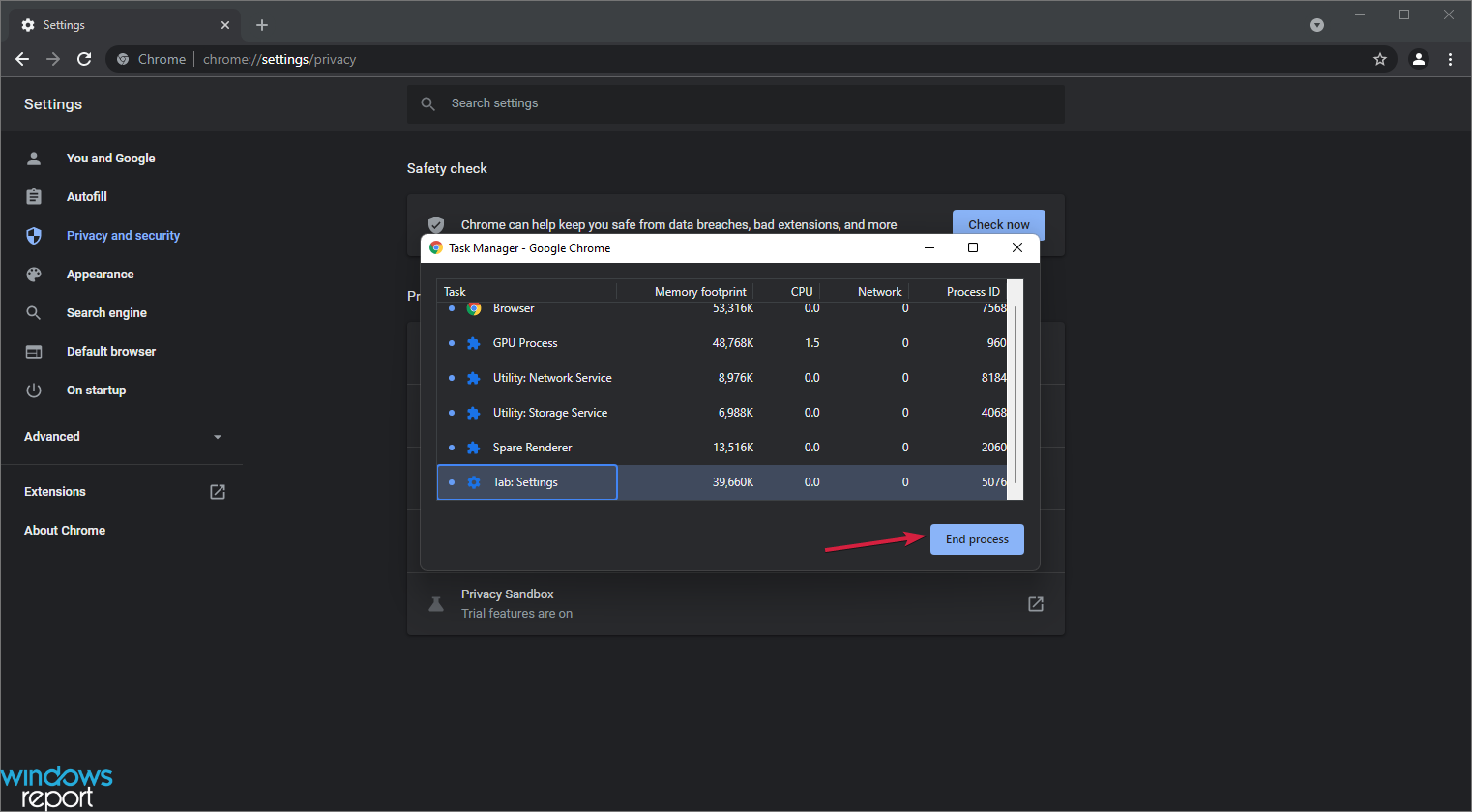Image resolution: width=1472 pixels, height=812 pixels.
Task: Open Extensions external link icon
Action: (x=218, y=492)
